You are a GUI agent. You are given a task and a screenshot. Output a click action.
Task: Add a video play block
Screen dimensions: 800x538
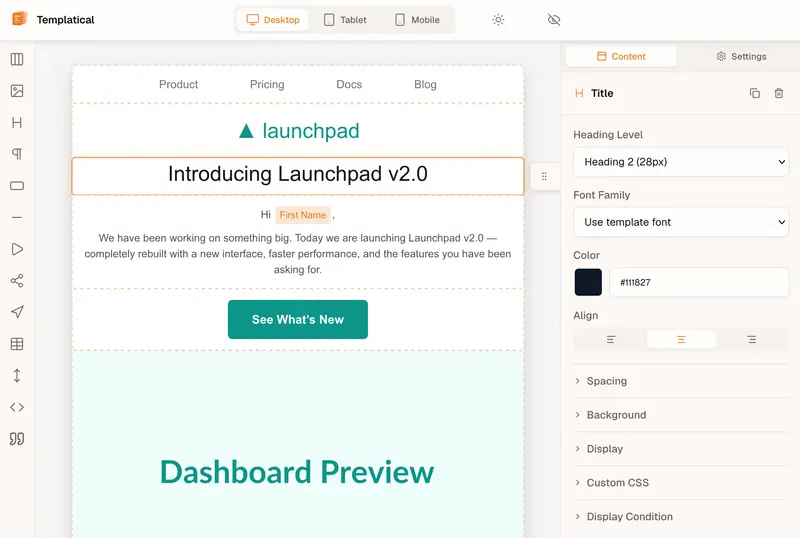tap(17, 249)
